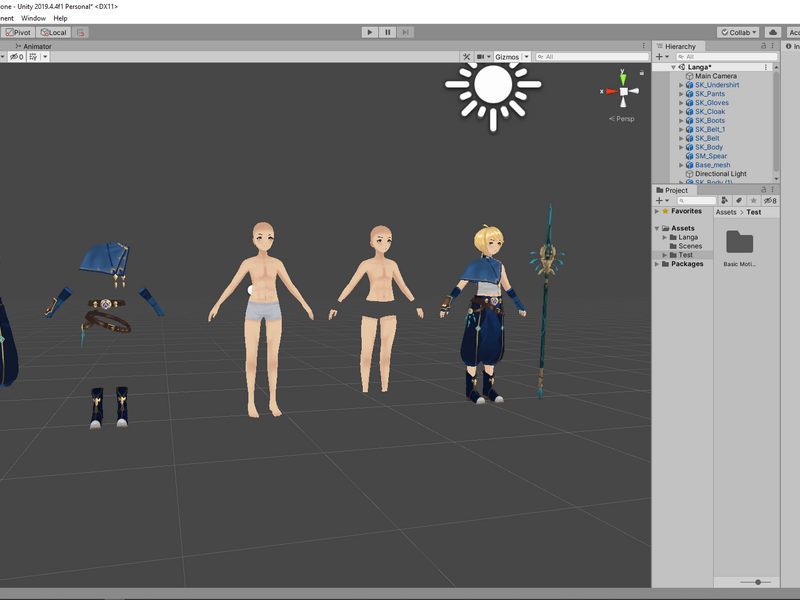Start Play mode
800x600 pixels.
369,32
